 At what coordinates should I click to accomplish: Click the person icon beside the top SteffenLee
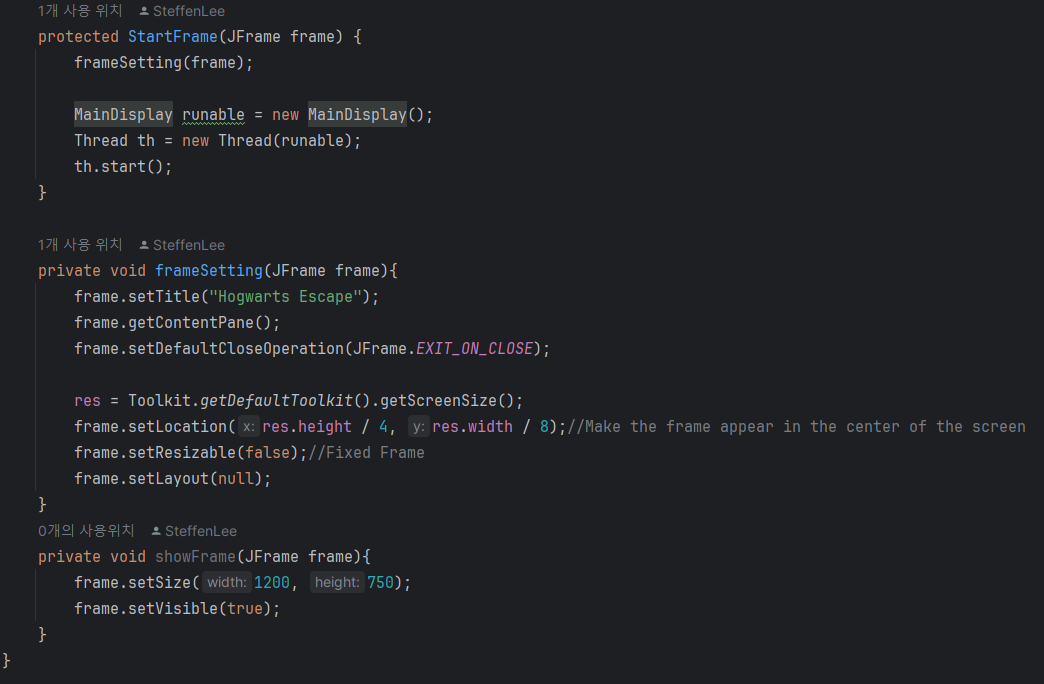(x=144, y=11)
